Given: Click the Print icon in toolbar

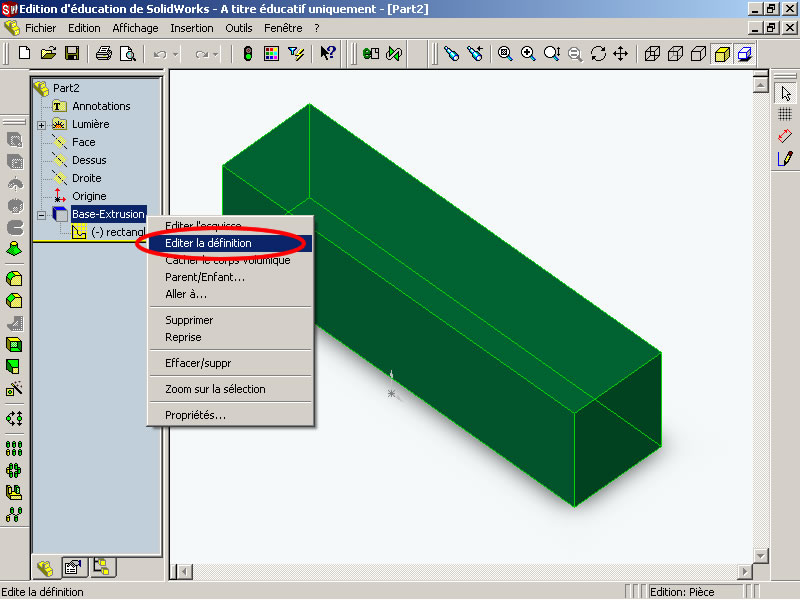Looking at the screenshot, I should [x=103, y=53].
